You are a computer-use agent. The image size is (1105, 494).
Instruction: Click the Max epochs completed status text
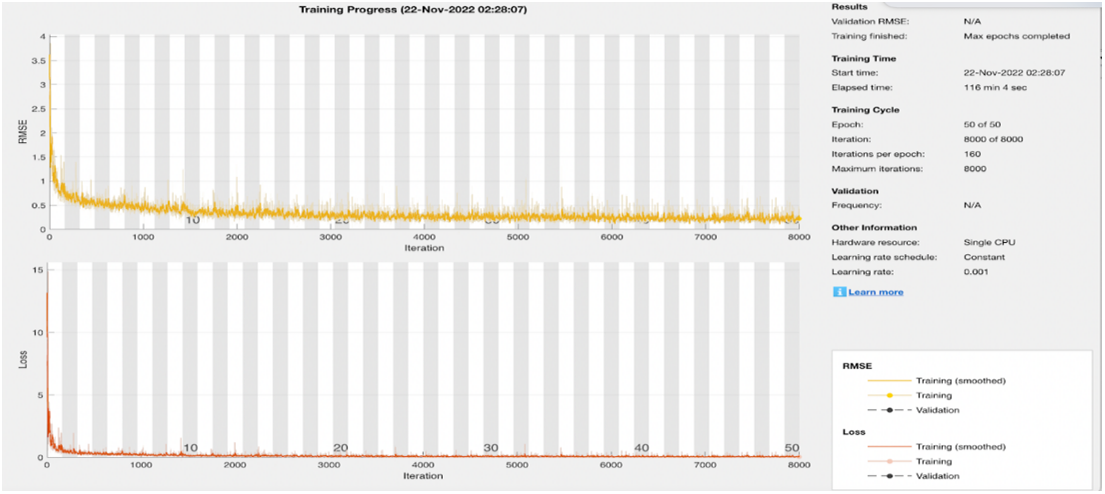click(1016, 35)
